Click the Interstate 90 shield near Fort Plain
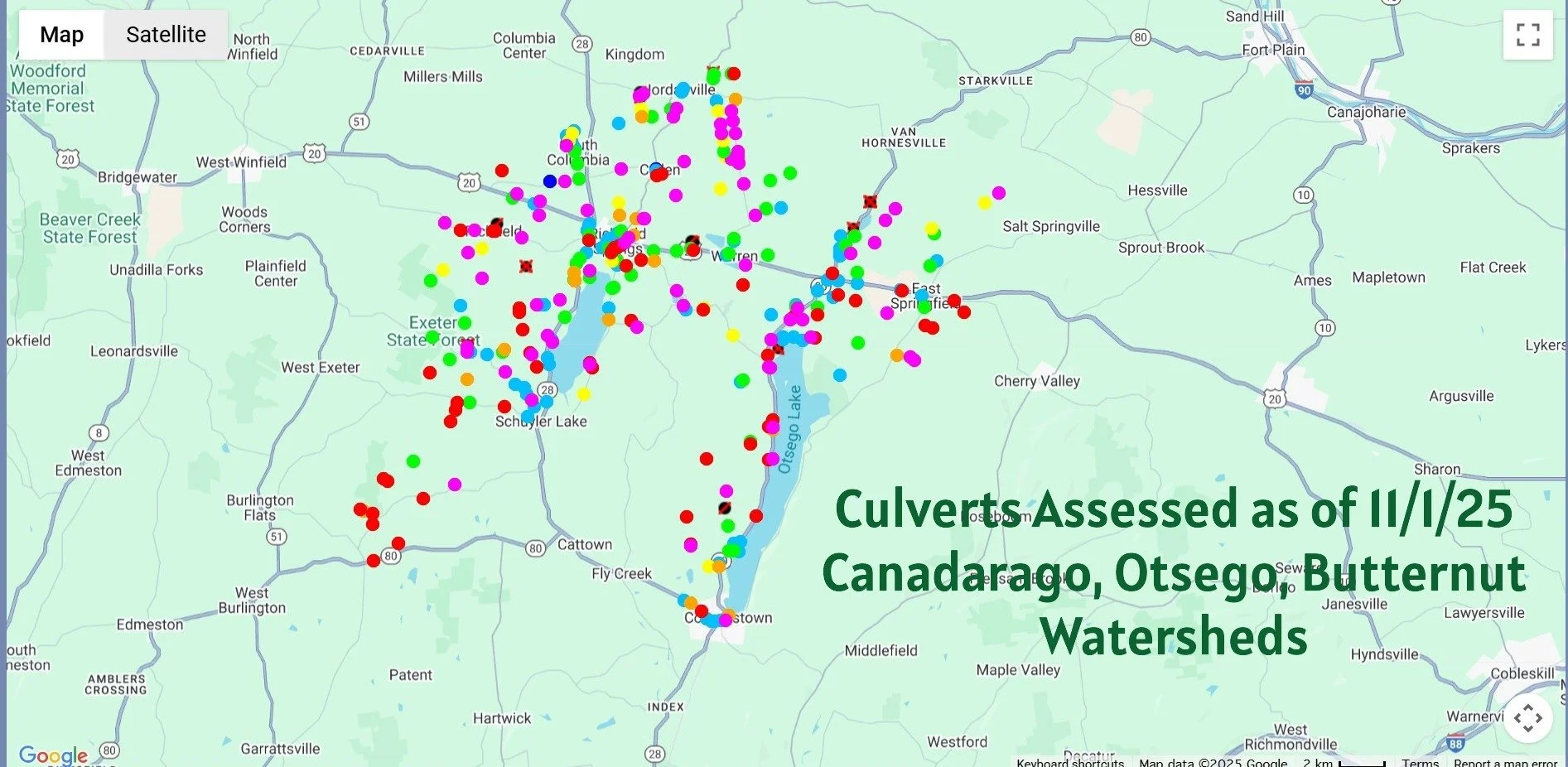The height and width of the screenshot is (767, 1568). pyautogui.click(x=1304, y=89)
